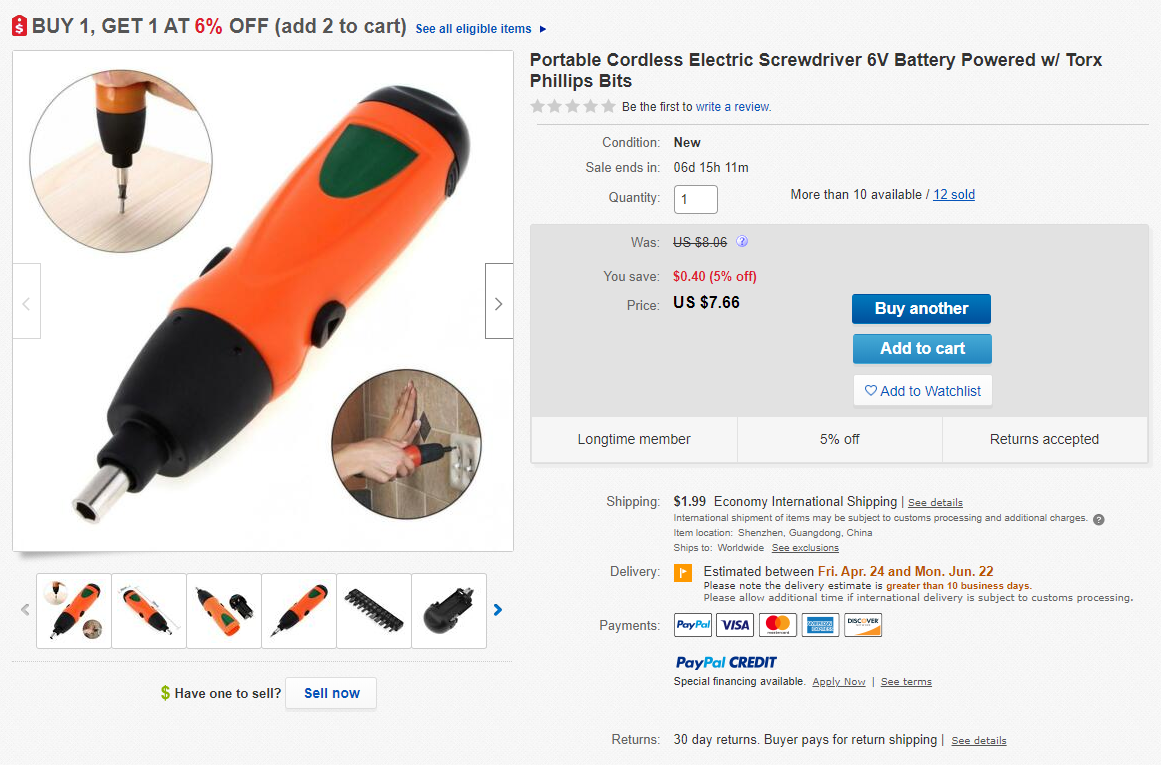Click the Quantity input field
This screenshot has height=765, width=1161.
tap(696, 199)
